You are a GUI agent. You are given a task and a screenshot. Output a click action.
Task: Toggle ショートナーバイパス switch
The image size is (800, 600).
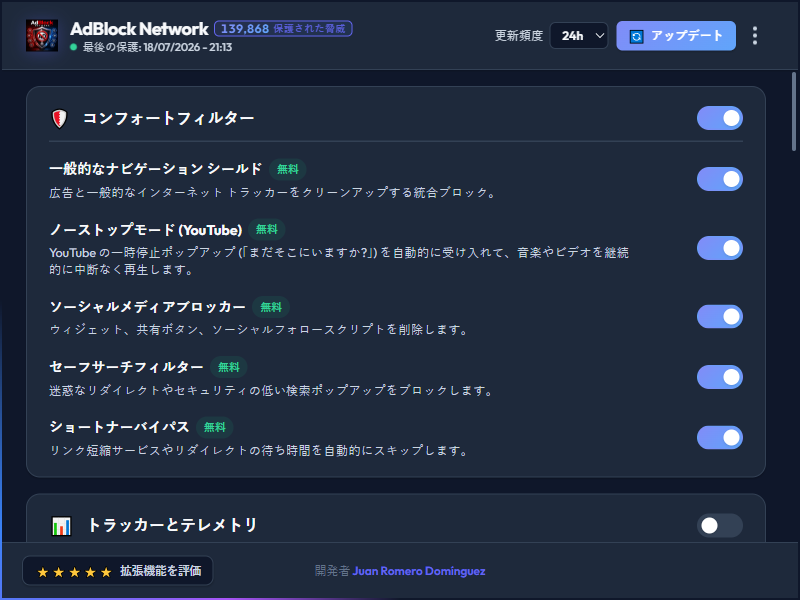point(719,437)
